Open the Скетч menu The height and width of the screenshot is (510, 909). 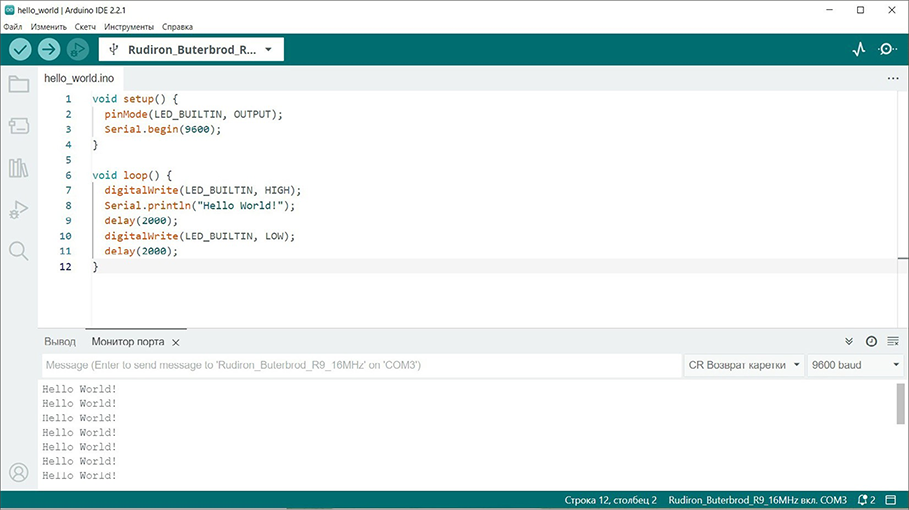point(85,27)
